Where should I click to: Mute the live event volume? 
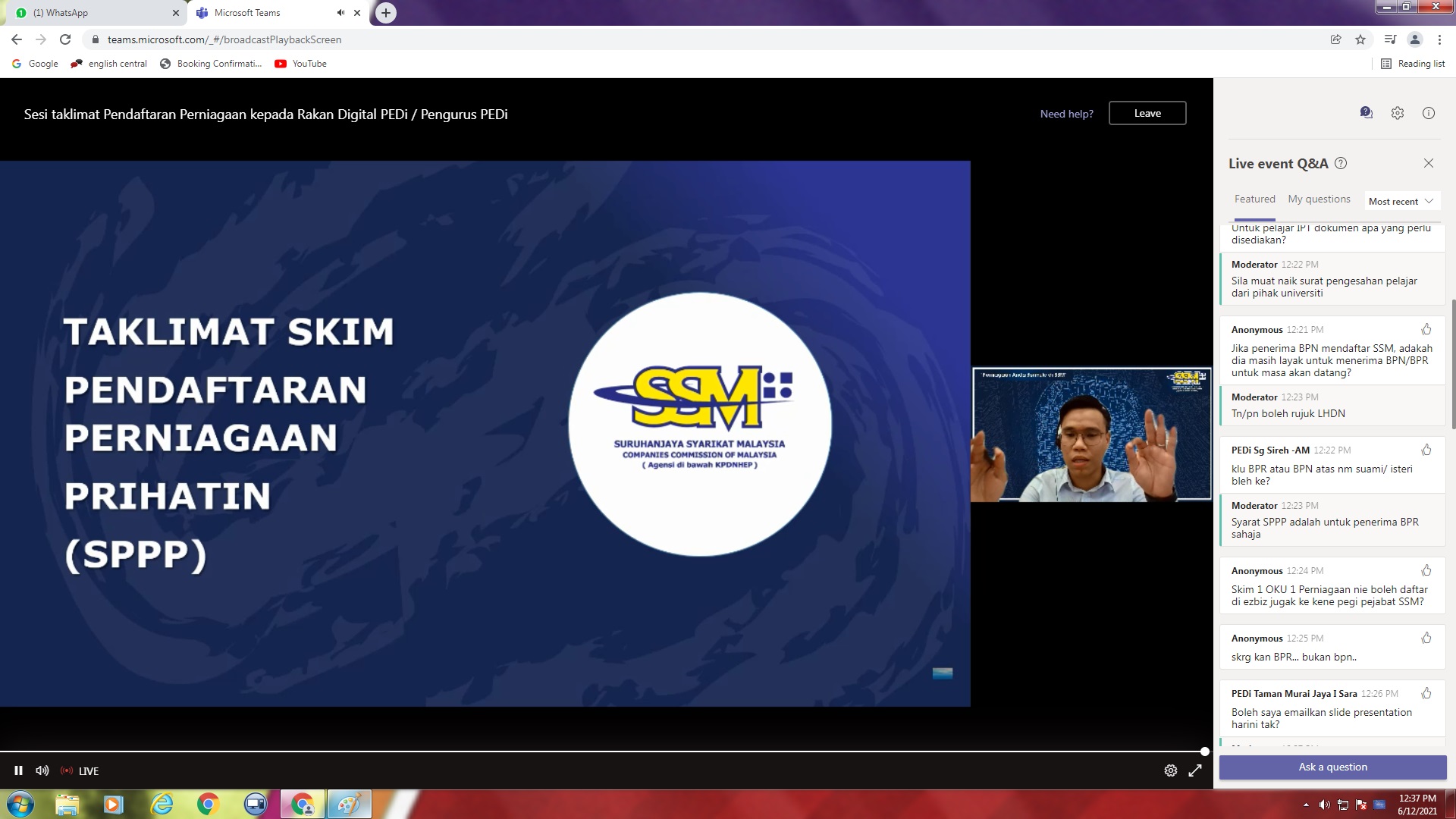coord(42,770)
